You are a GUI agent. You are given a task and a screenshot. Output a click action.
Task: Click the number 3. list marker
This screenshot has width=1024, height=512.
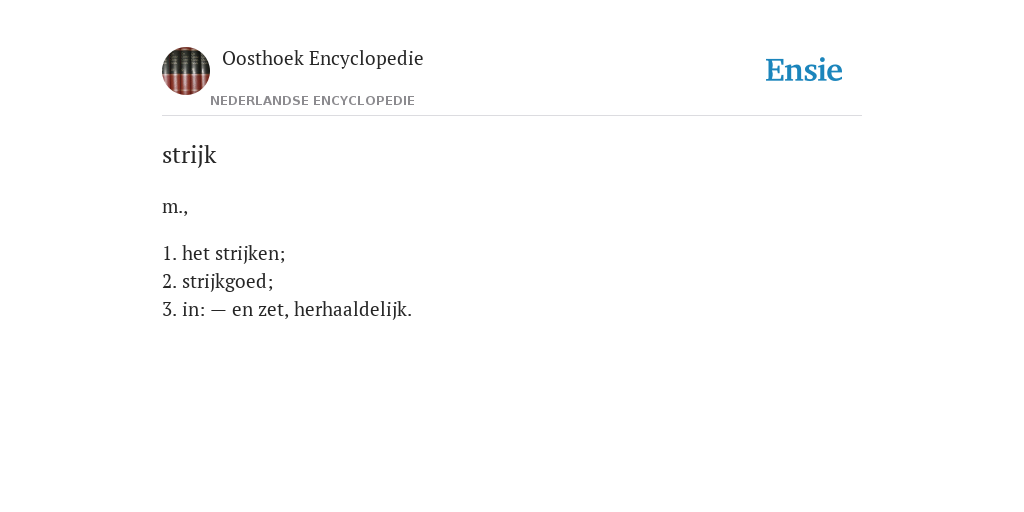point(169,310)
